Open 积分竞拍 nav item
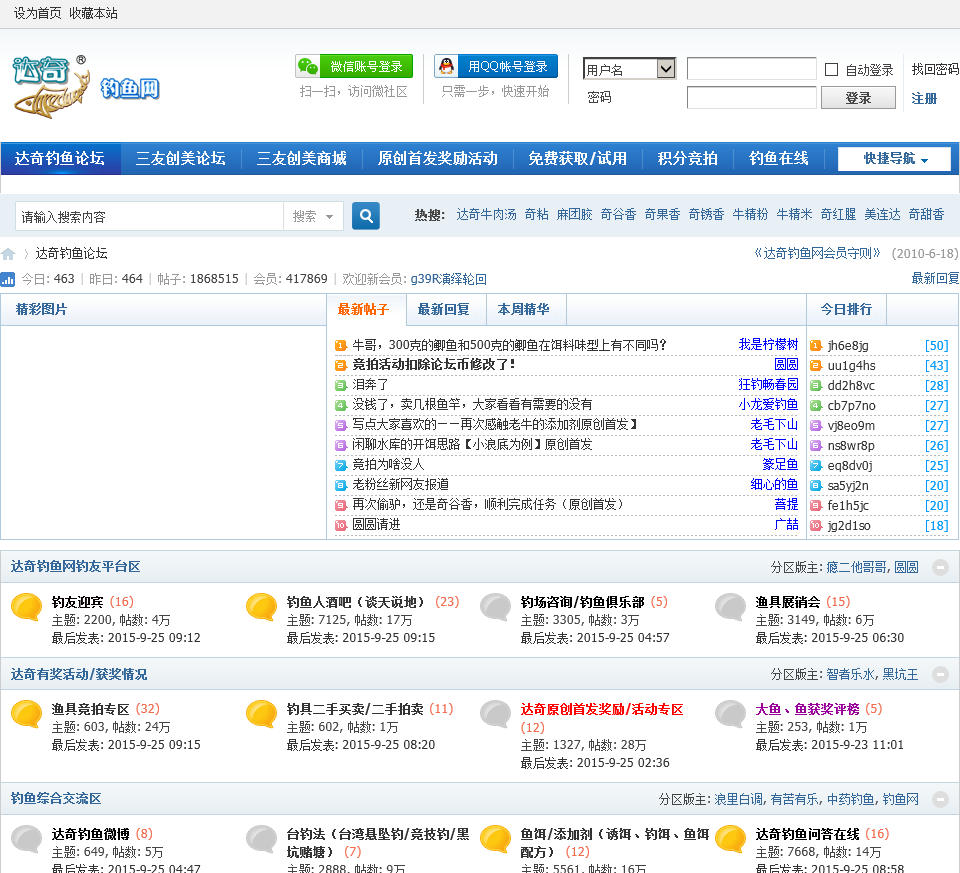960x873 pixels. click(x=688, y=159)
